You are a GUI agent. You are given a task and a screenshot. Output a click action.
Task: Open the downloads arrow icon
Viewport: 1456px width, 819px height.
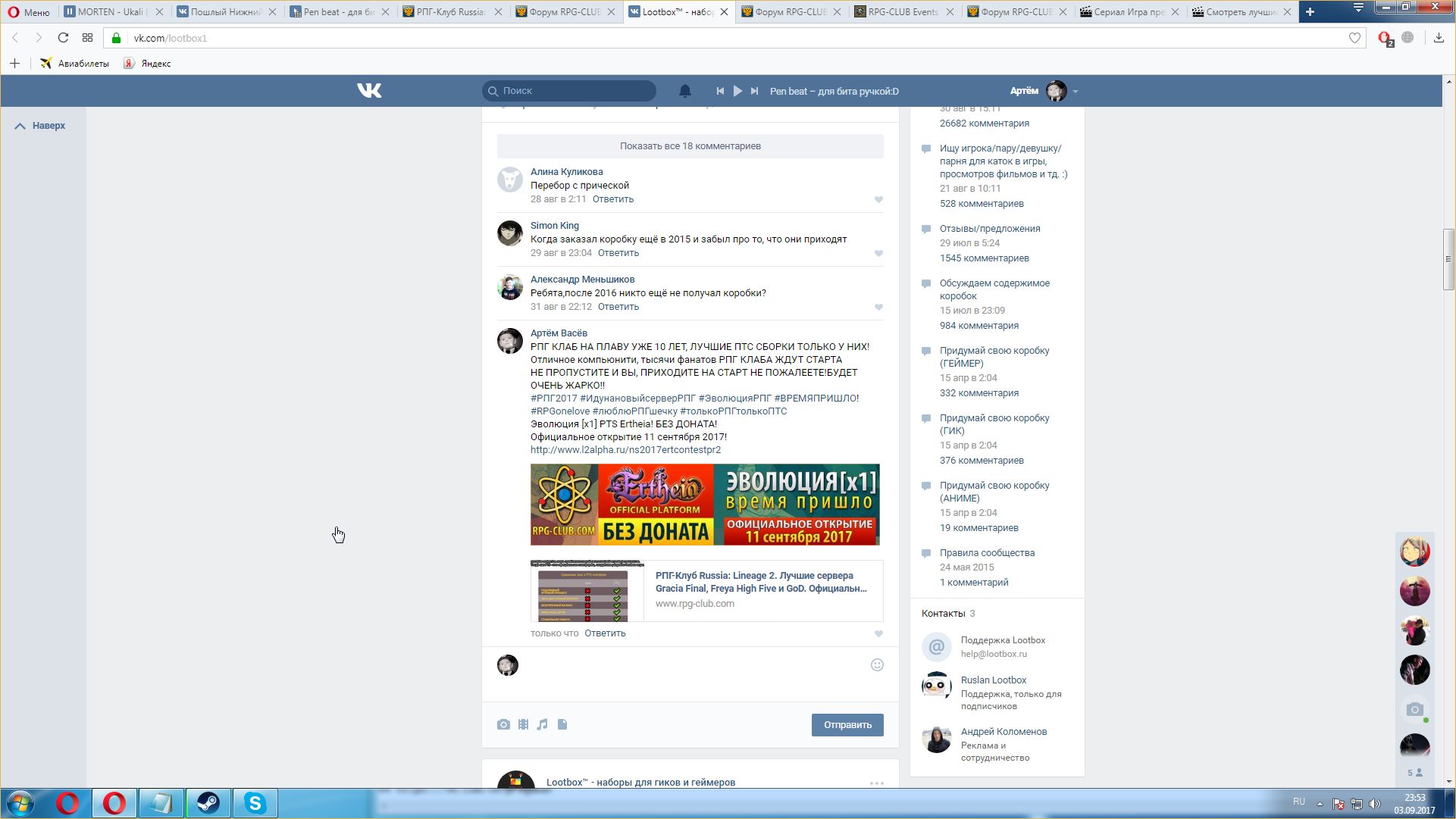coord(1439,38)
